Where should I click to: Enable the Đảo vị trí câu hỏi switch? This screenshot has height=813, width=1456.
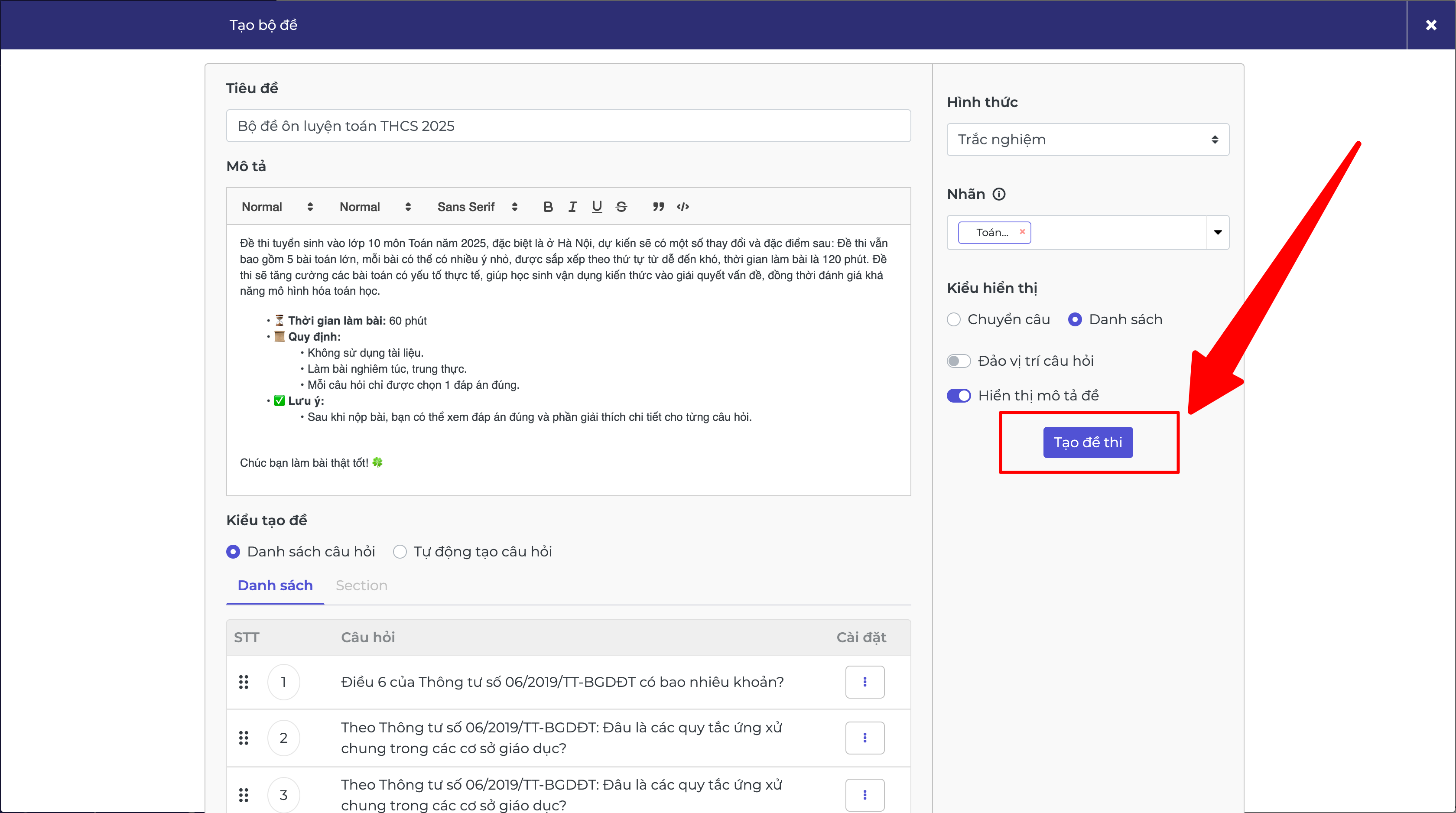[x=959, y=361]
